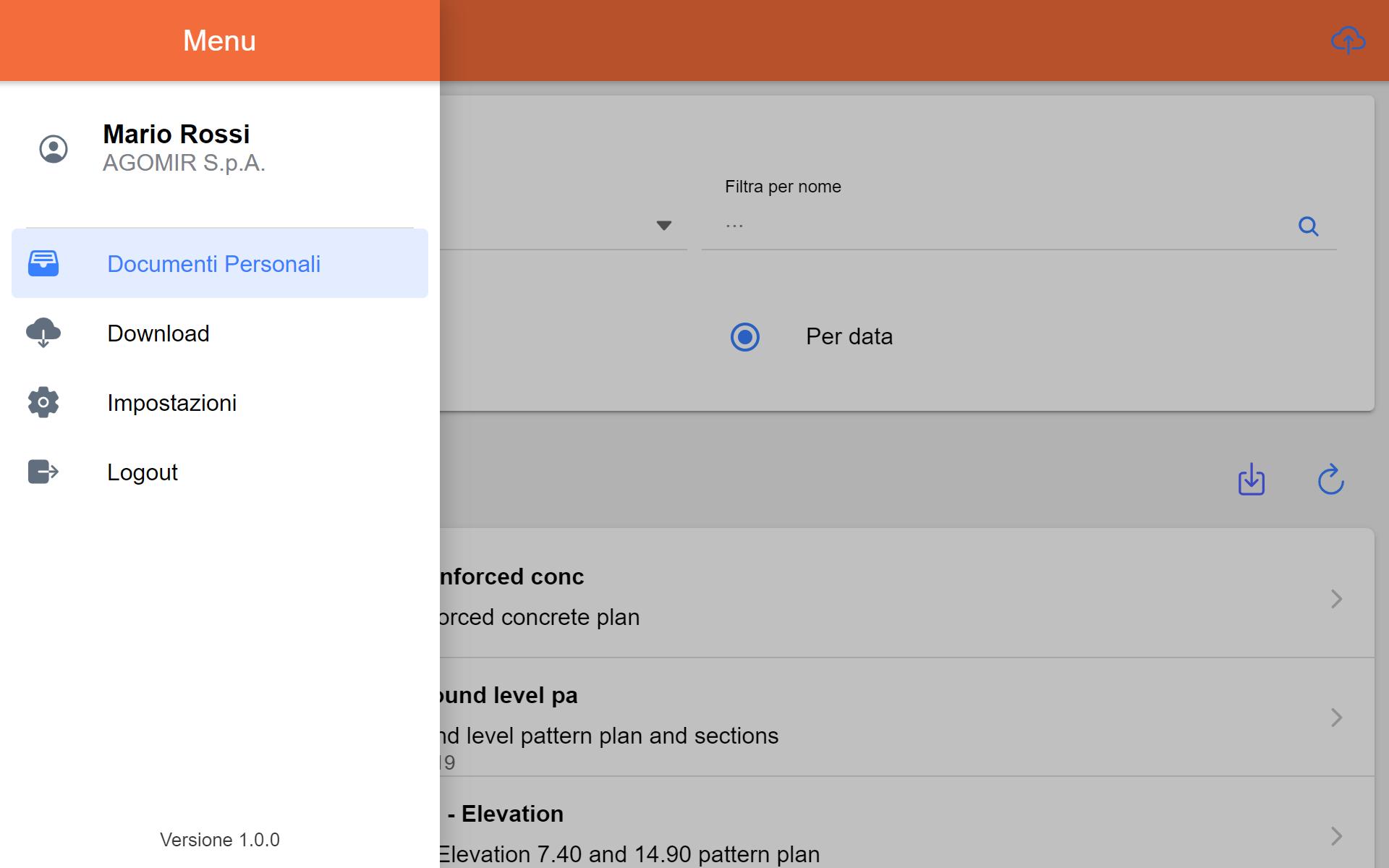Viewport: 1389px width, 868px height.
Task: Click the magnifier search icon in filter field
Action: pos(1308,226)
